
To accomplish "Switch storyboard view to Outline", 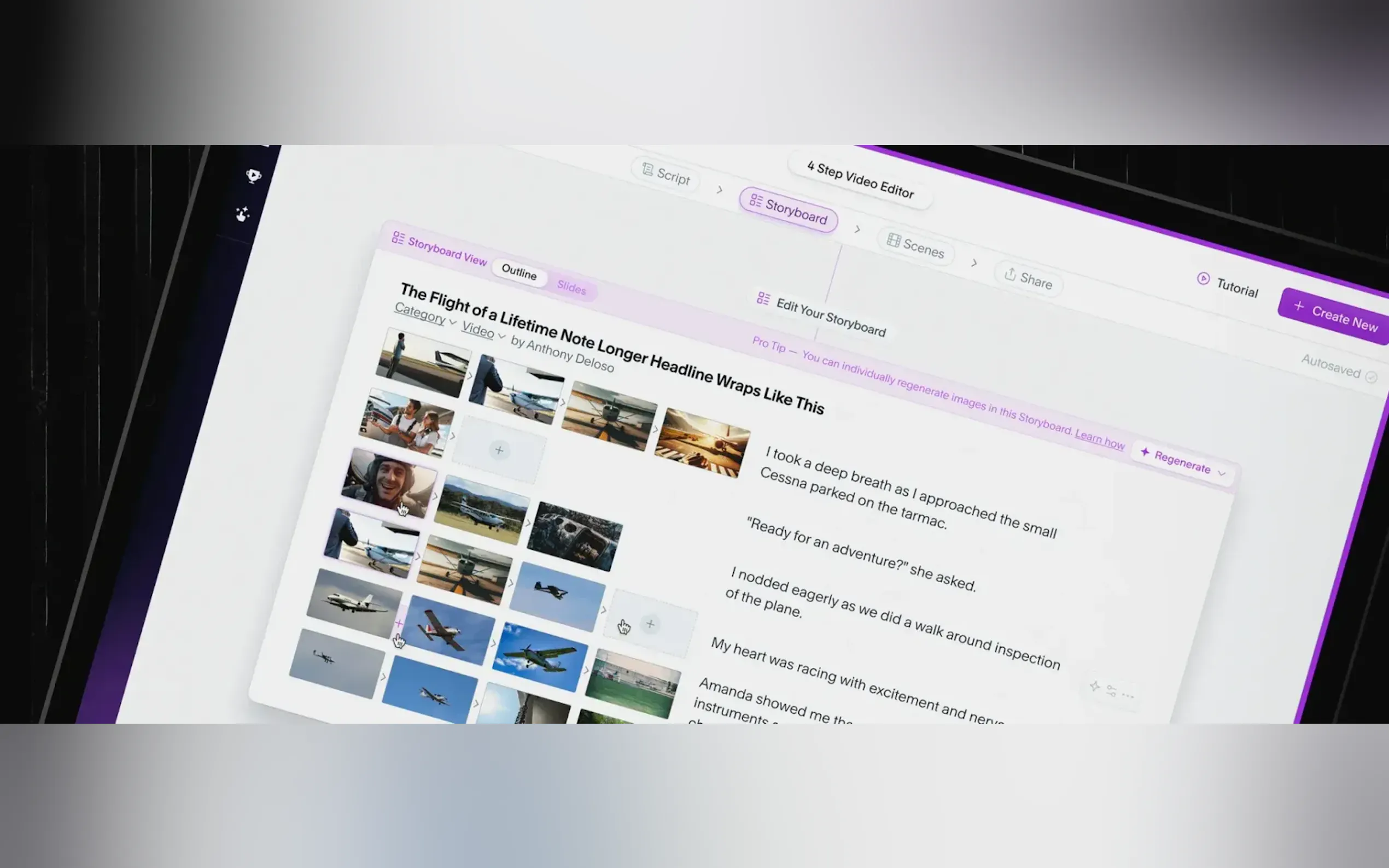I will [x=518, y=272].
